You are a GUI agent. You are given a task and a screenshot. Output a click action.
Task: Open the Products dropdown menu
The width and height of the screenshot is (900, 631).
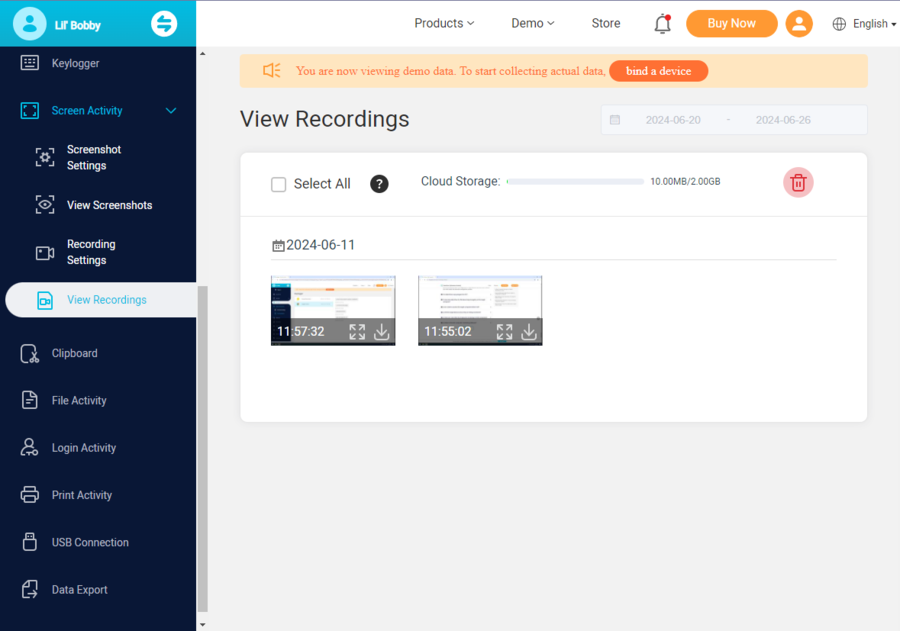coord(444,23)
